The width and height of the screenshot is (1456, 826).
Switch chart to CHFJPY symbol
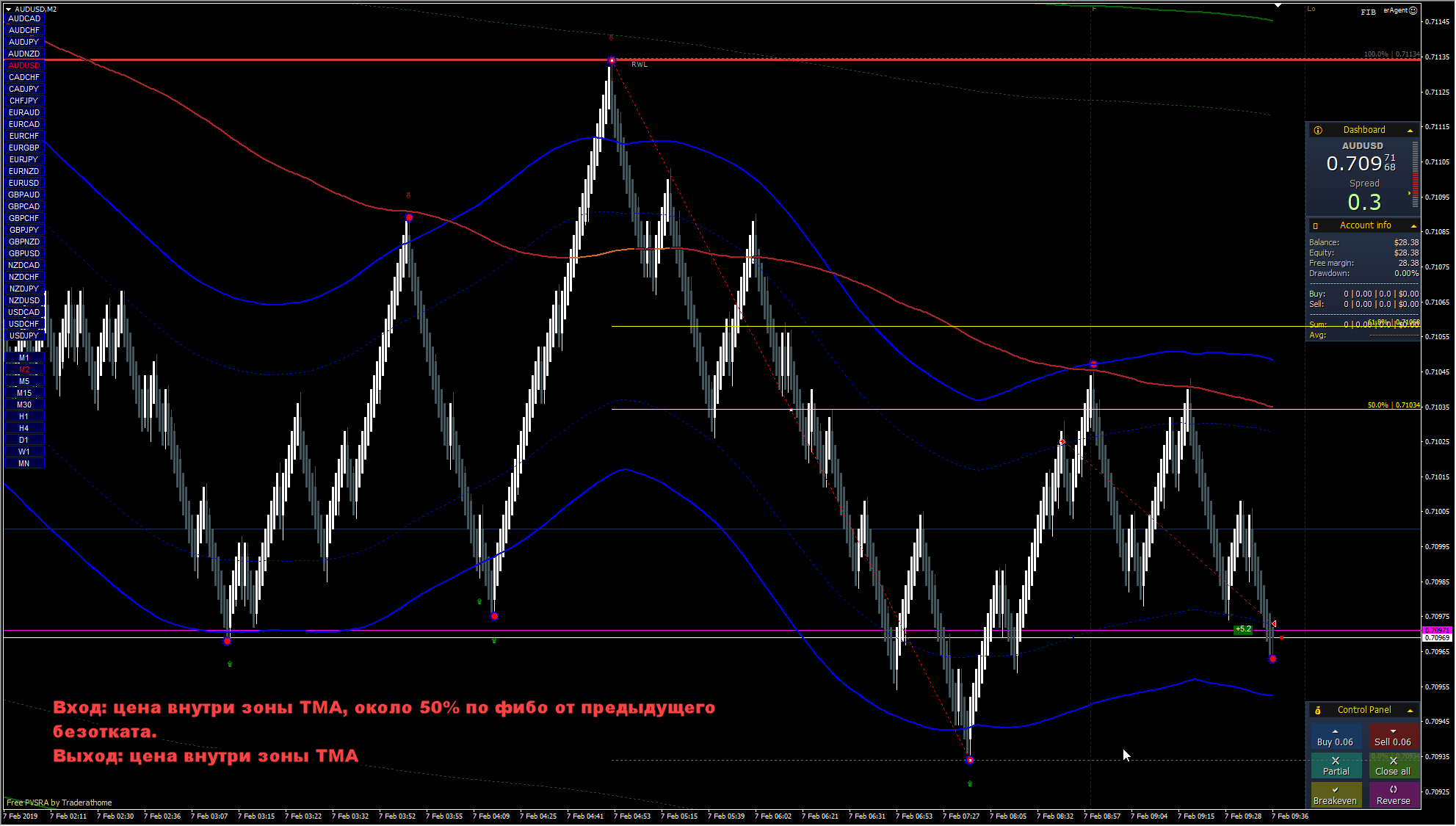click(24, 101)
